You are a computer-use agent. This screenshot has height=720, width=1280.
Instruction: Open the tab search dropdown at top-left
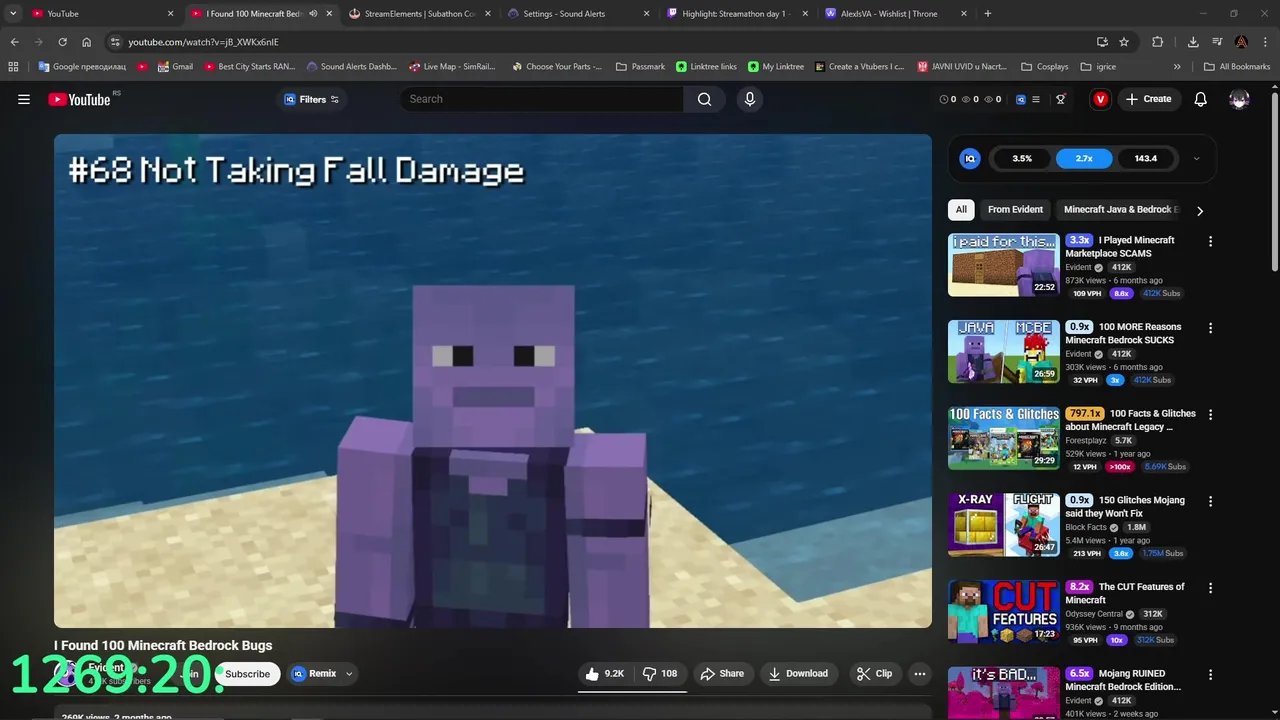(13, 14)
